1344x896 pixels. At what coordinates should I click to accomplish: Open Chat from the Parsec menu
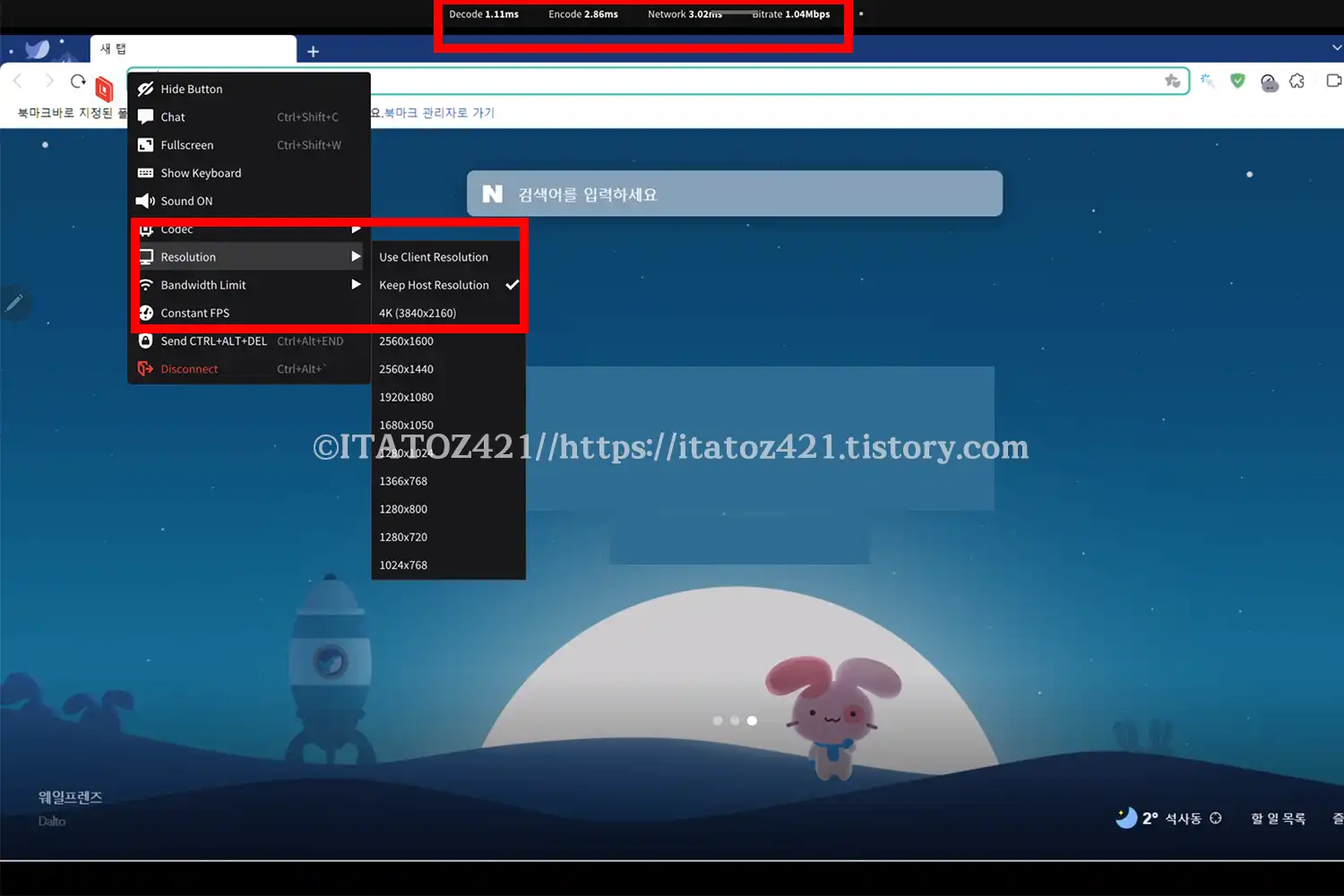point(249,116)
